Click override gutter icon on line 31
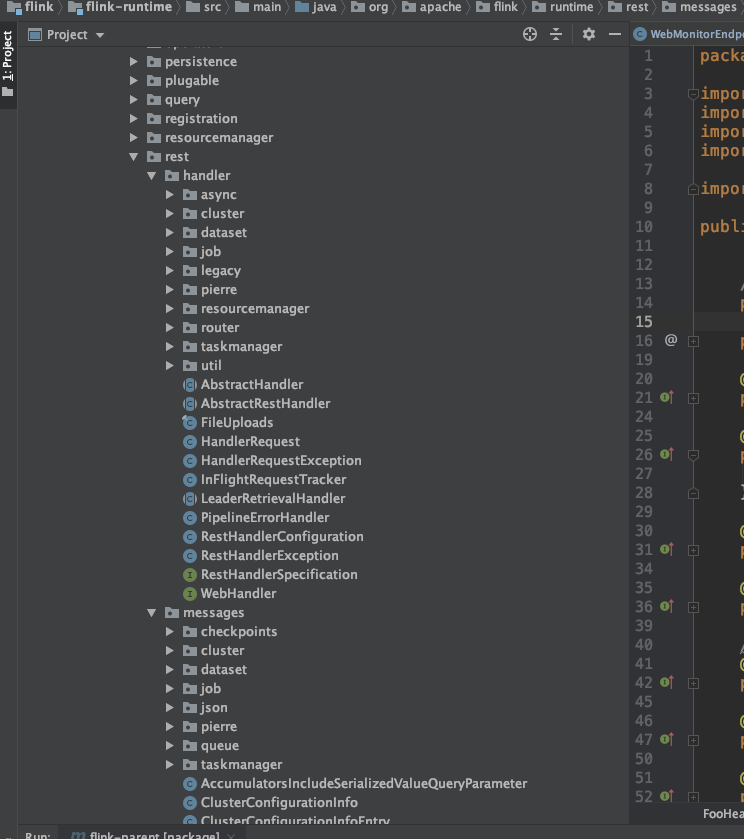744x839 pixels. tap(666, 549)
